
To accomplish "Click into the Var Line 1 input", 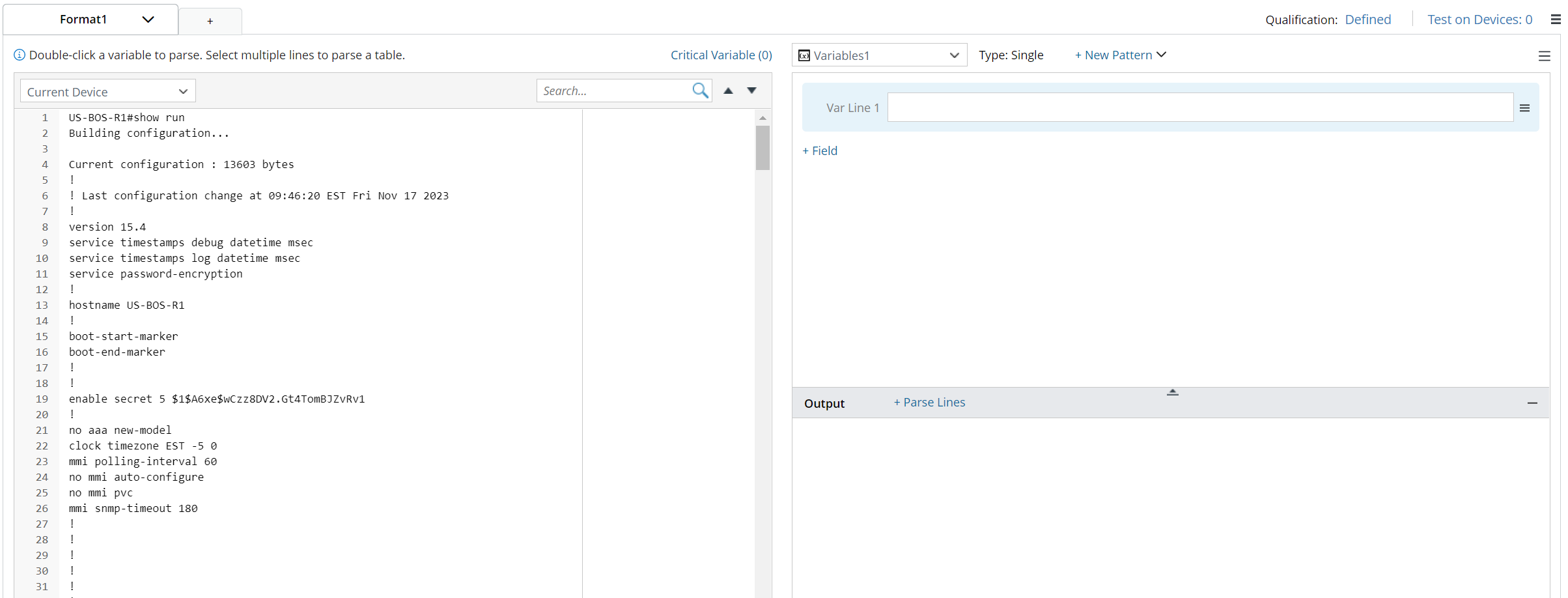I will (1199, 107).
